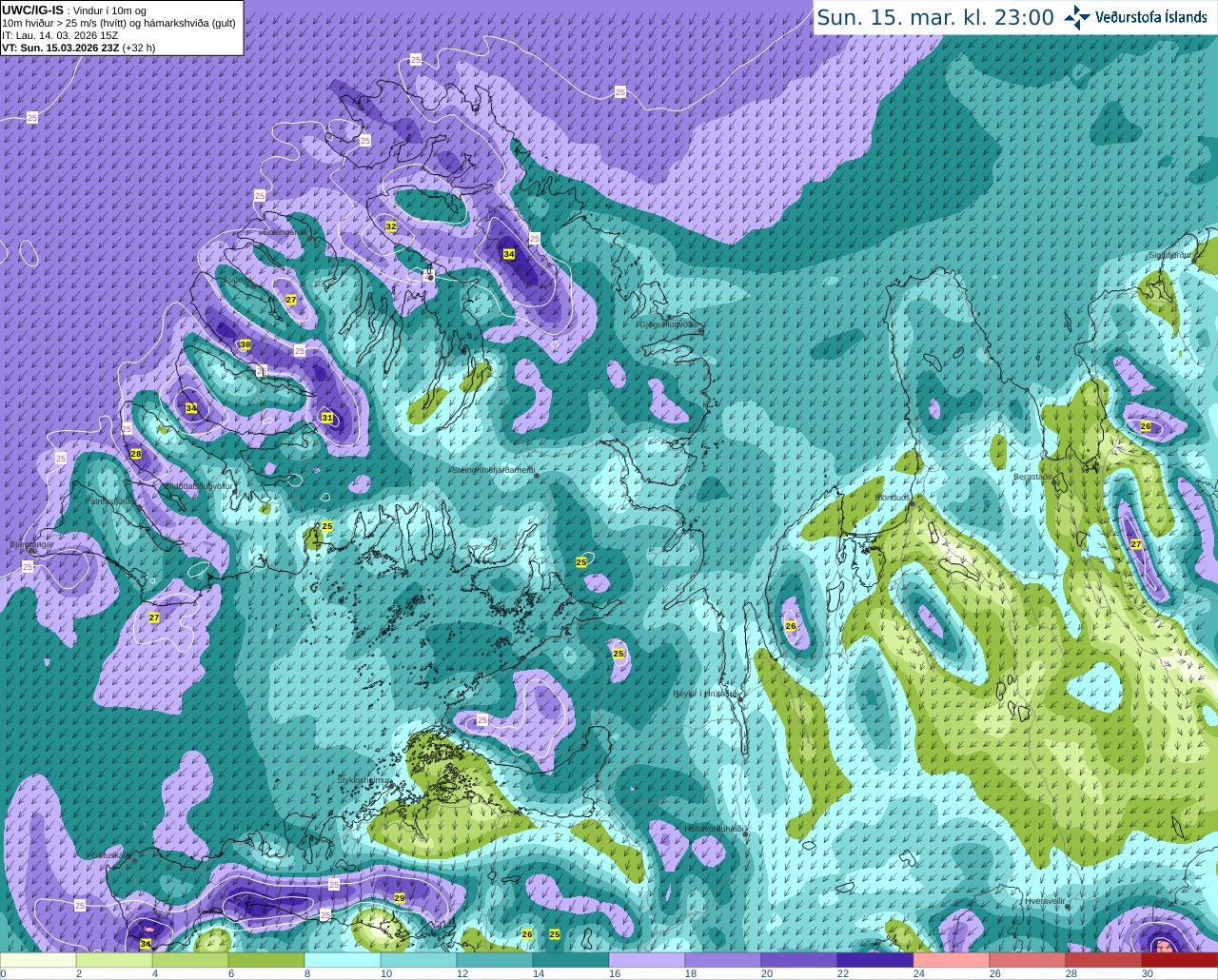The width and height of the screenshot is (1218, 980).
Task: Click the Bíldudalsflugvöllur station label
Action: 198,486
